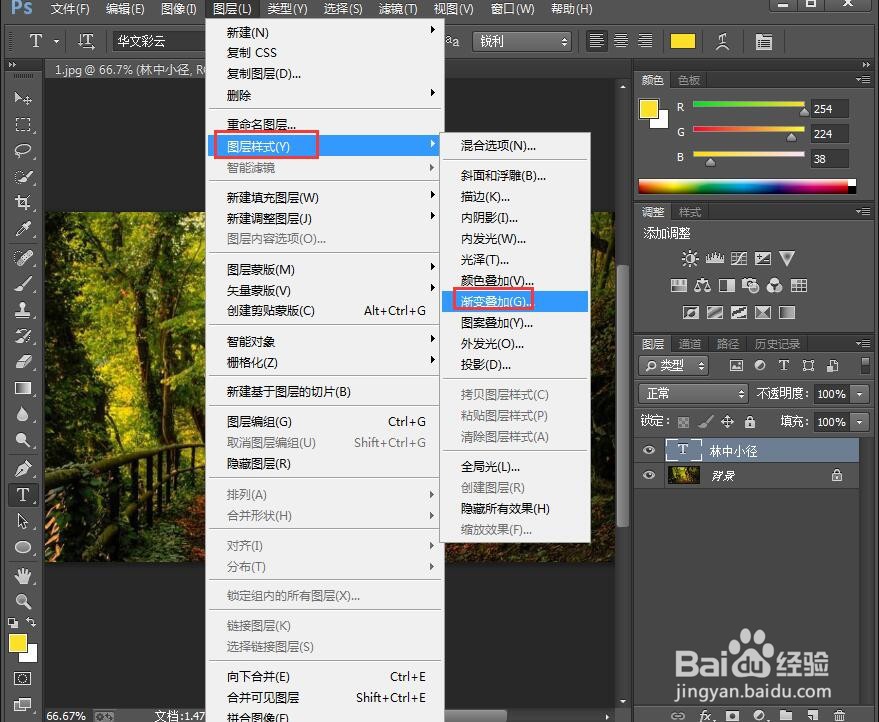Switch to the 通道 tab

point(690,344)
